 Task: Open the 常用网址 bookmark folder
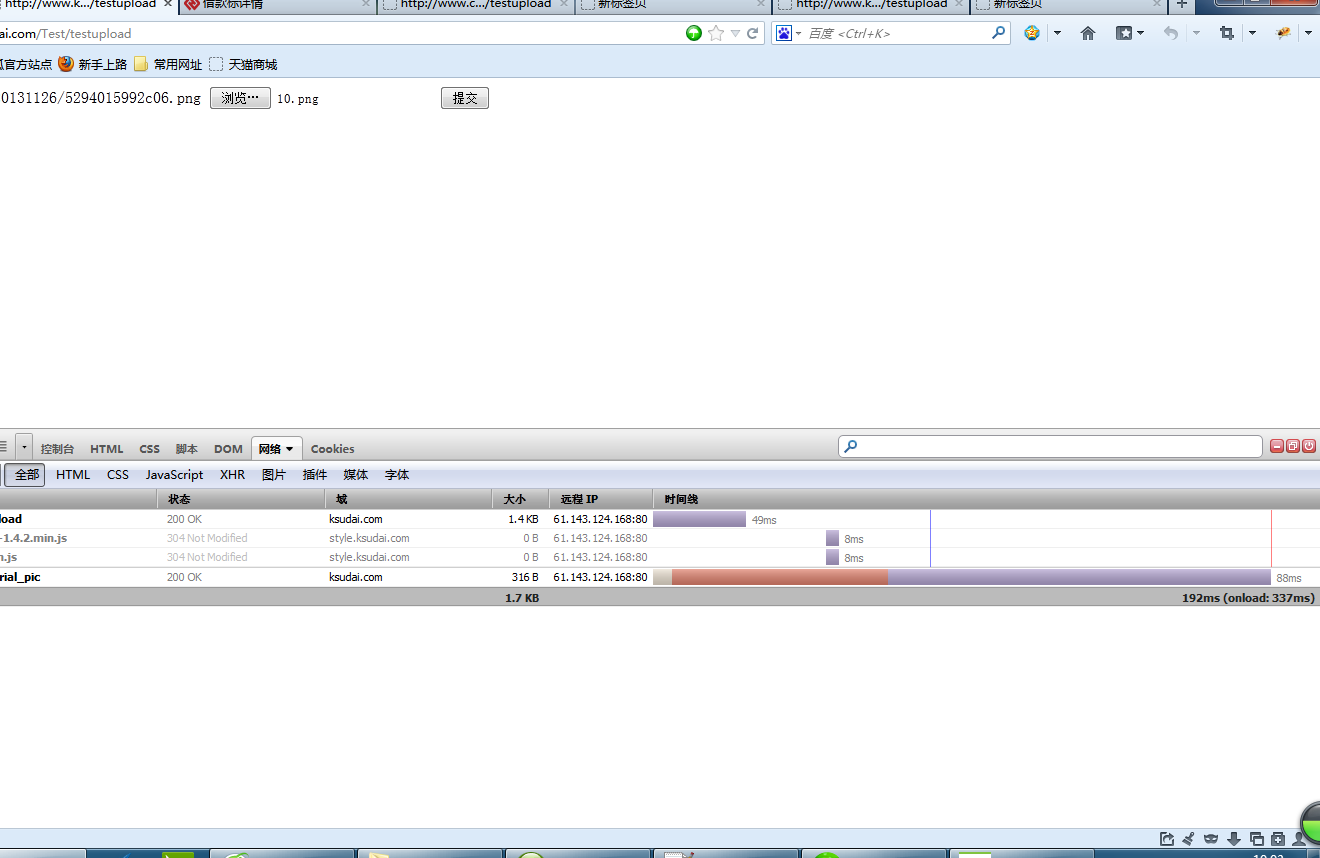[x=168, y=64]
